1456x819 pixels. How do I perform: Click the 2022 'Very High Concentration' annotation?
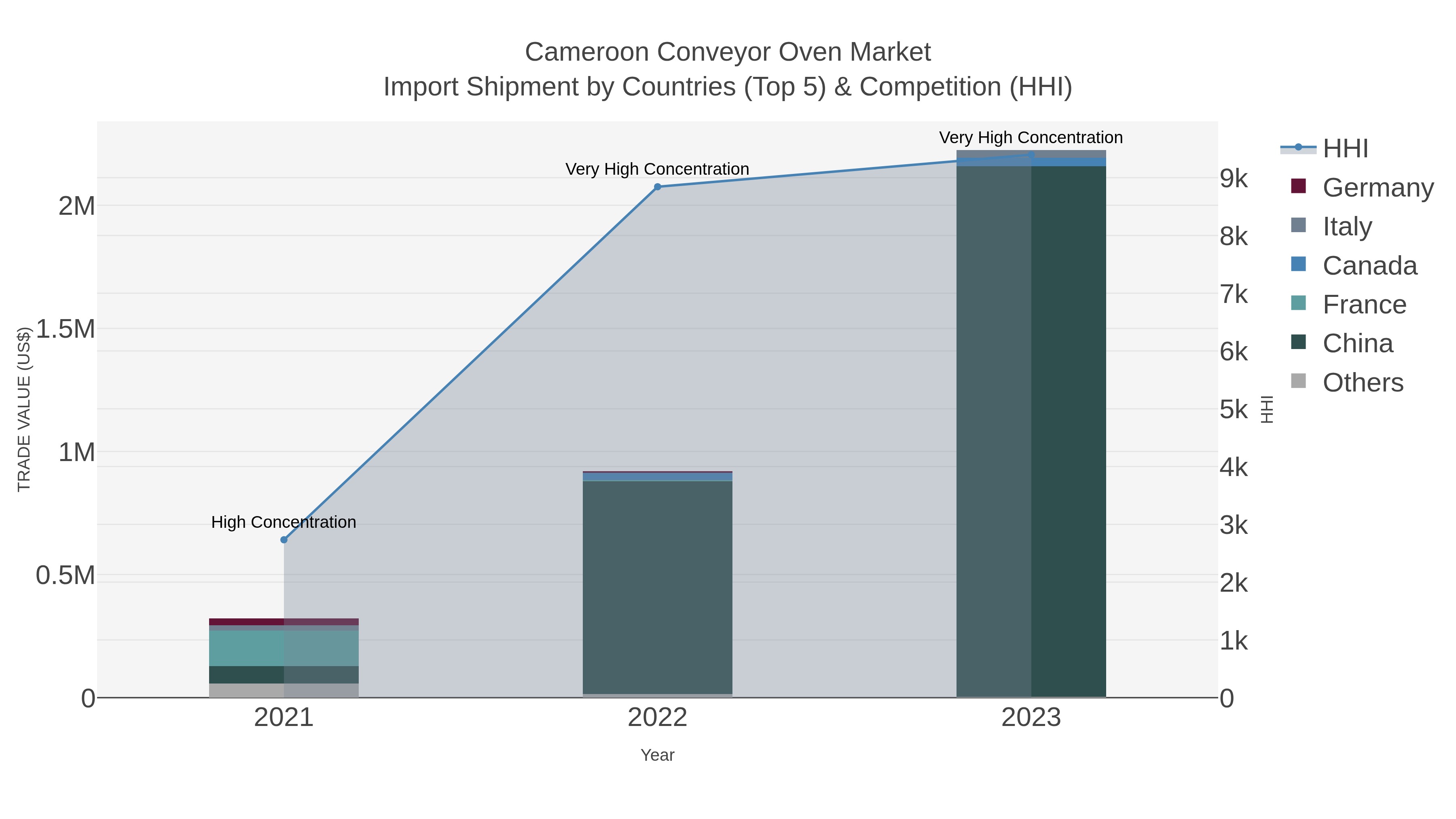tap(657, 169)
